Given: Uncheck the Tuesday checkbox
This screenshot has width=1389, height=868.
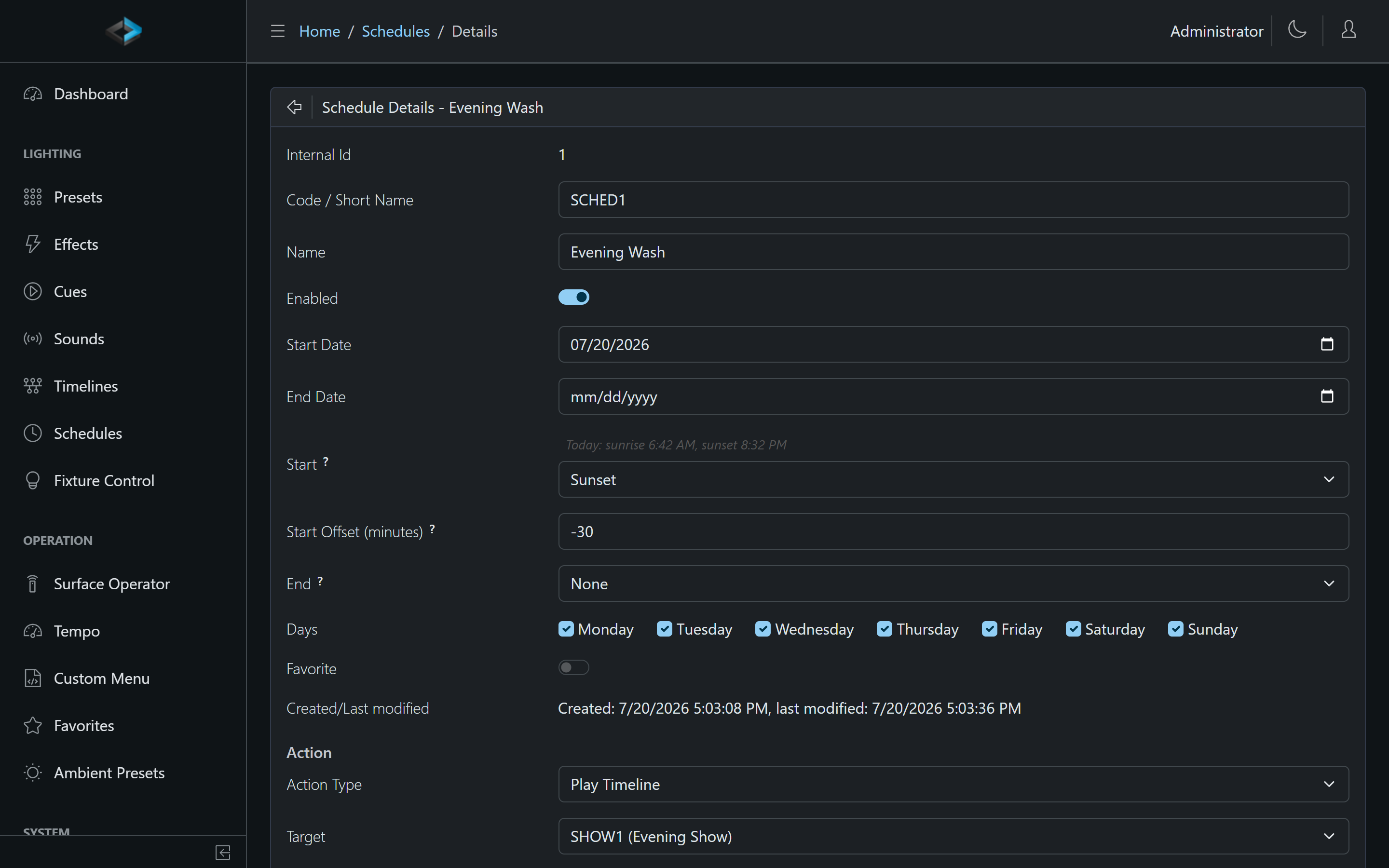Looking at the screenshot, I should 664,629.
